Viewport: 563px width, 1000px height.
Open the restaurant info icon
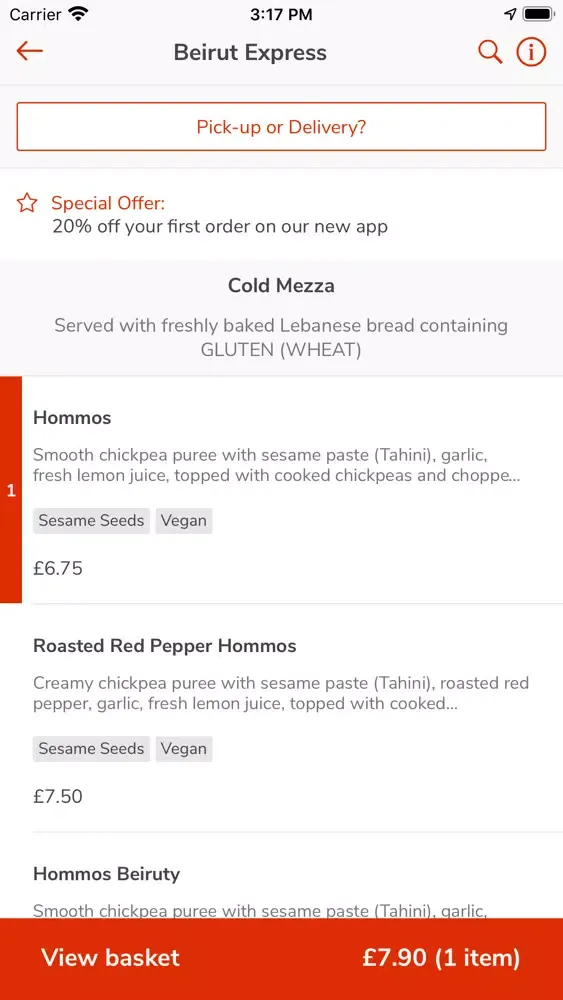[531, 52]
